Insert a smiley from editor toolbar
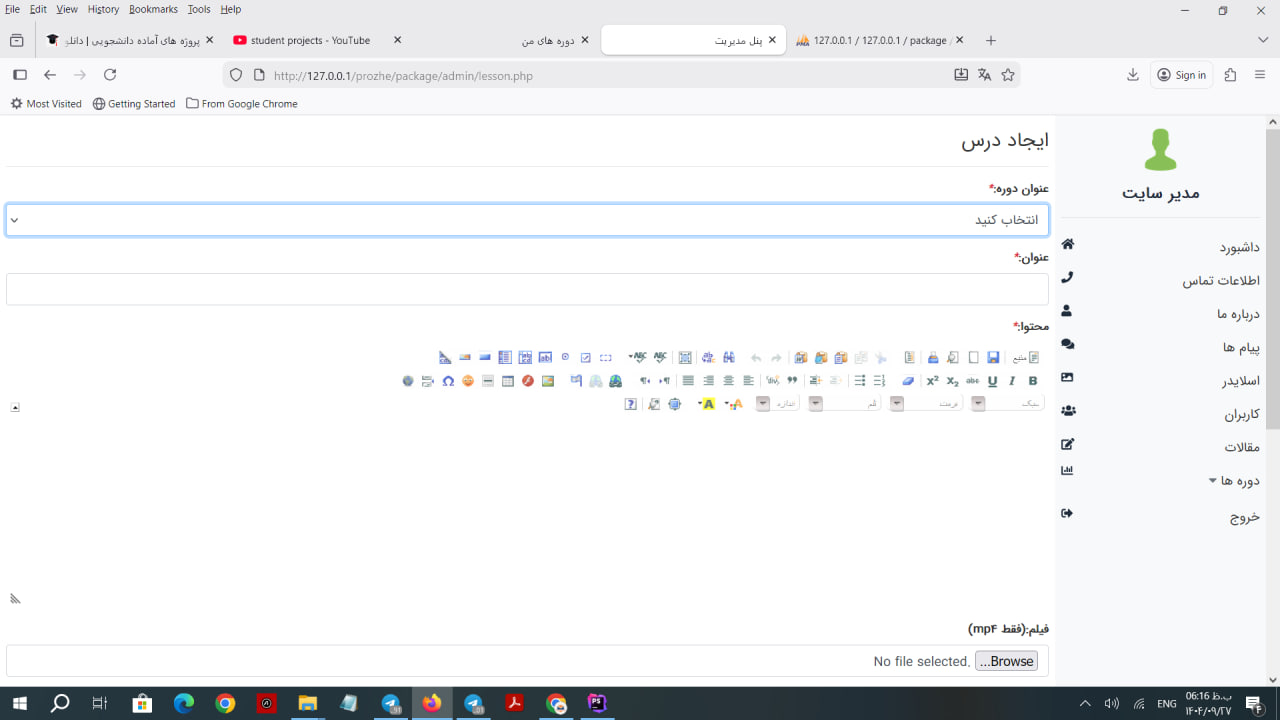The width and height of the screenshot is (1280, 720). coord(468,381)
